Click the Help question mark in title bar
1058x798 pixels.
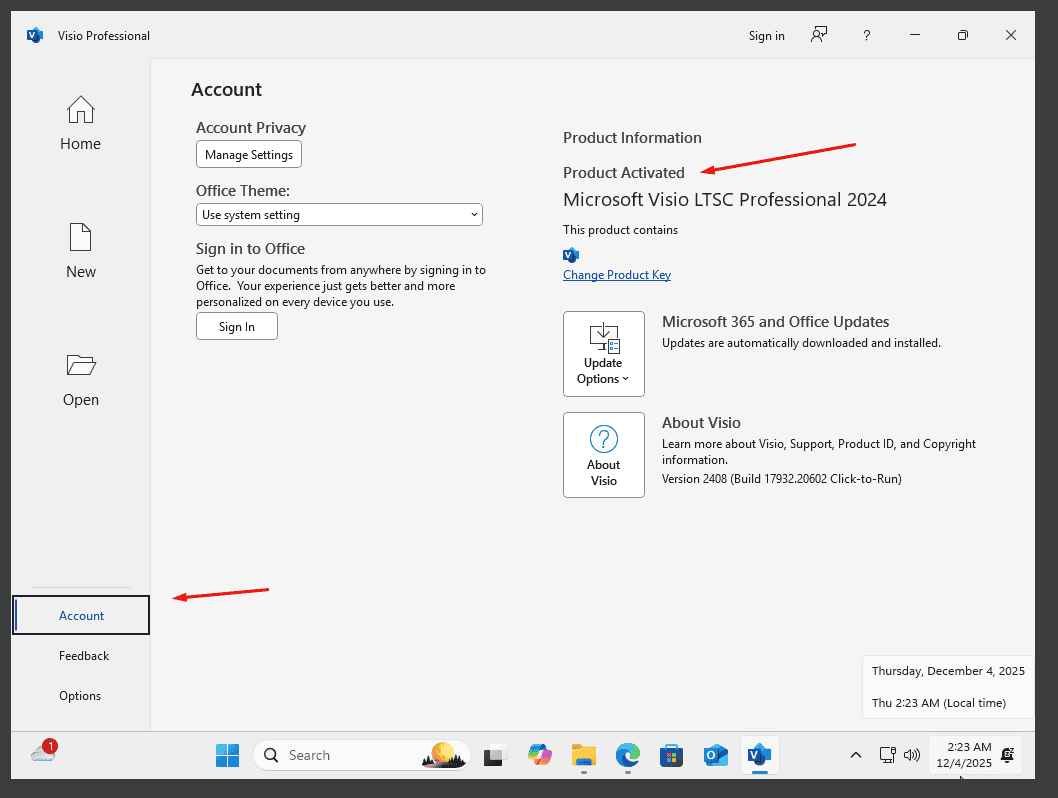(x=866, y=35)
